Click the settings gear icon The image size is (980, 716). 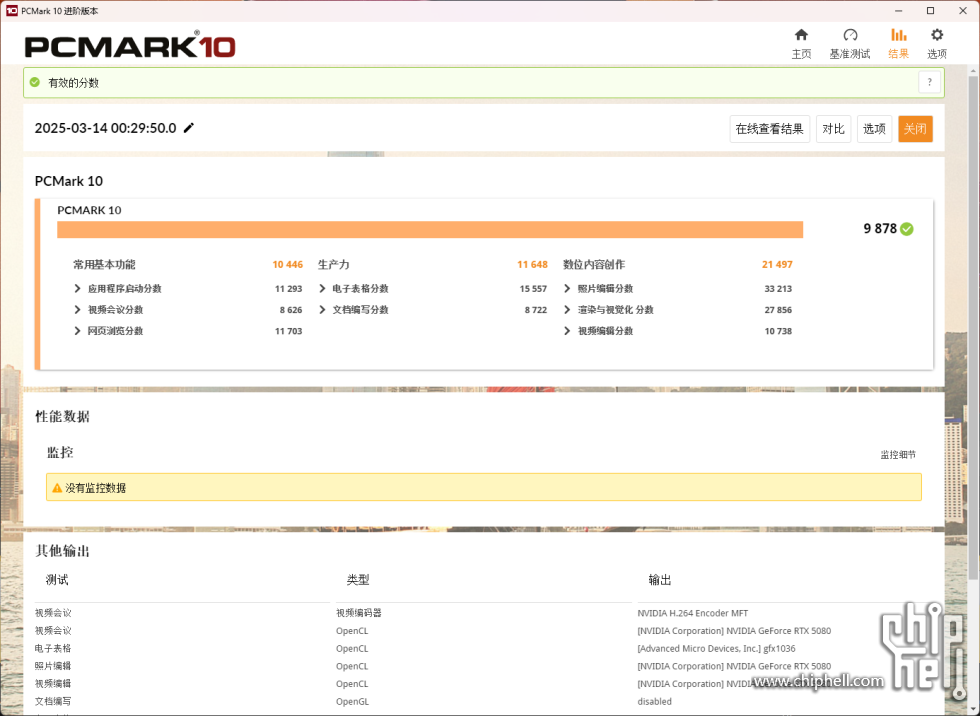(x=937, y=34)
